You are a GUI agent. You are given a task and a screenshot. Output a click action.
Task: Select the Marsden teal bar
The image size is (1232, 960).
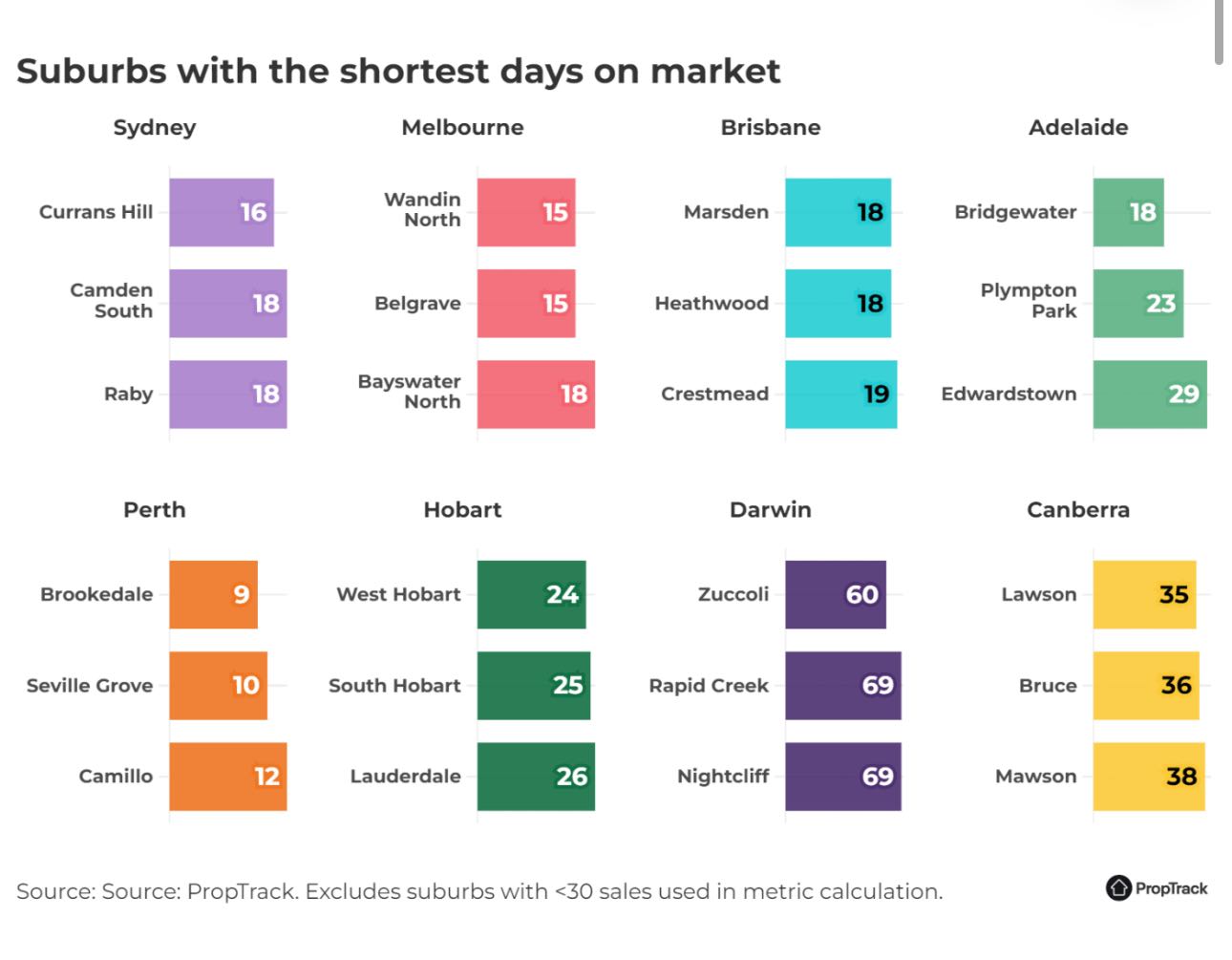pyautogui.click(x=838, y=212)
